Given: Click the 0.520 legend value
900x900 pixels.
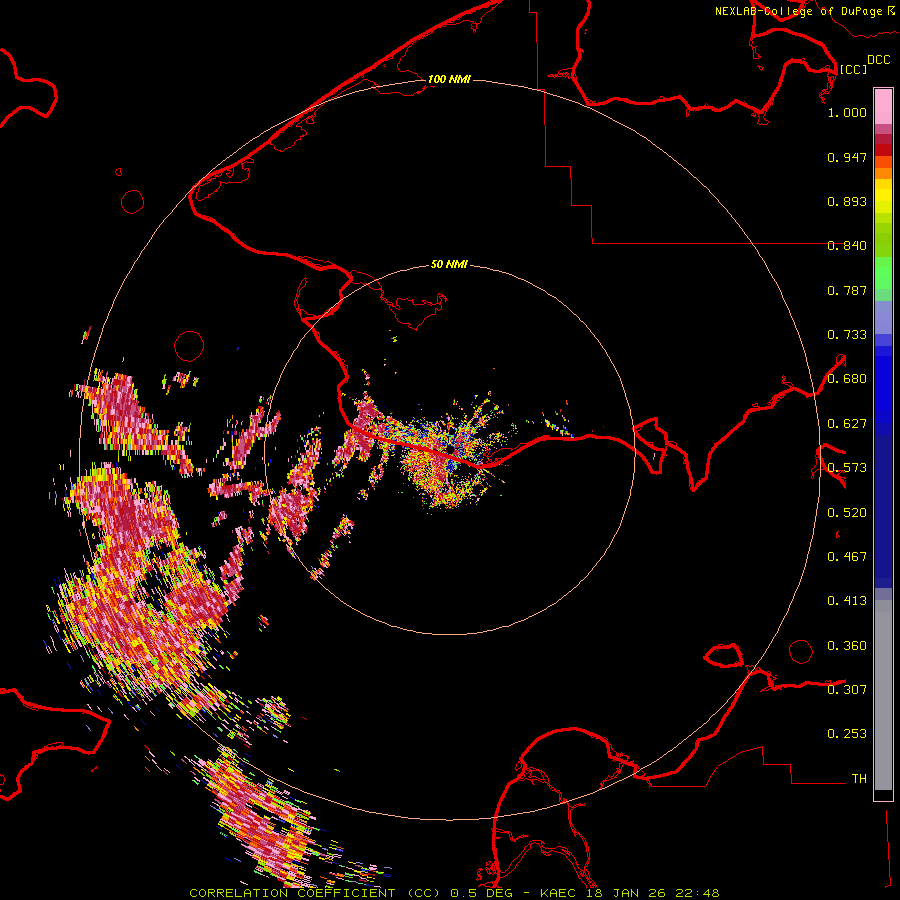Looking at the screenshot, I should (847, 513).
